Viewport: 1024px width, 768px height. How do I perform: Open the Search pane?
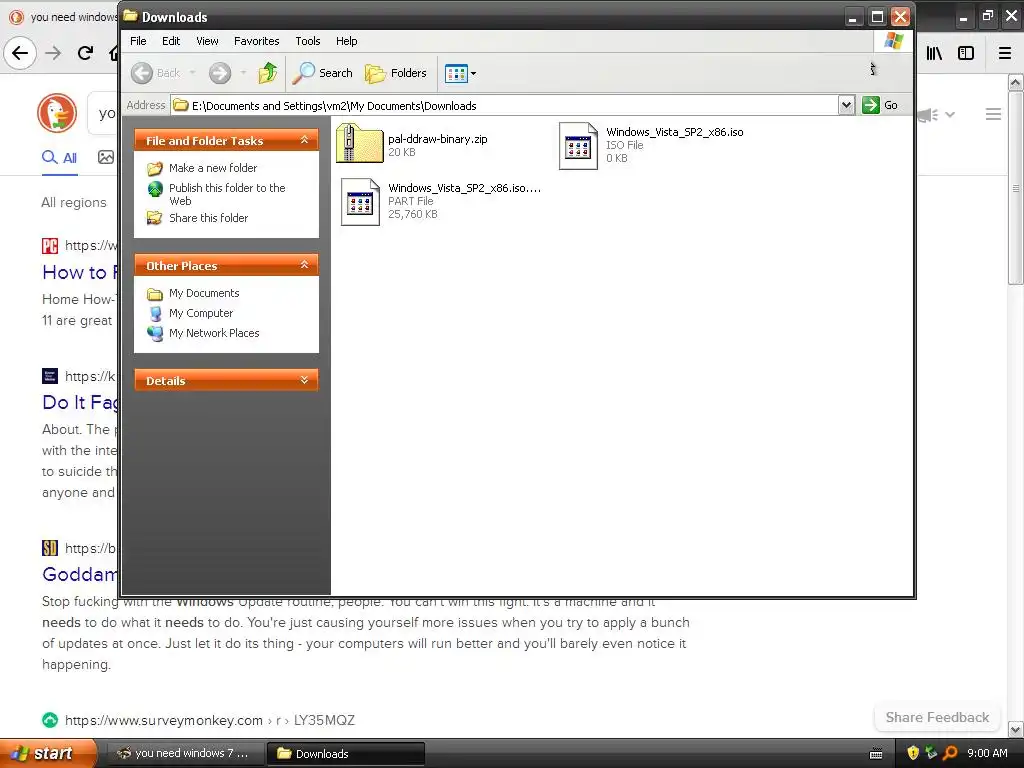[x=322, y=73]
